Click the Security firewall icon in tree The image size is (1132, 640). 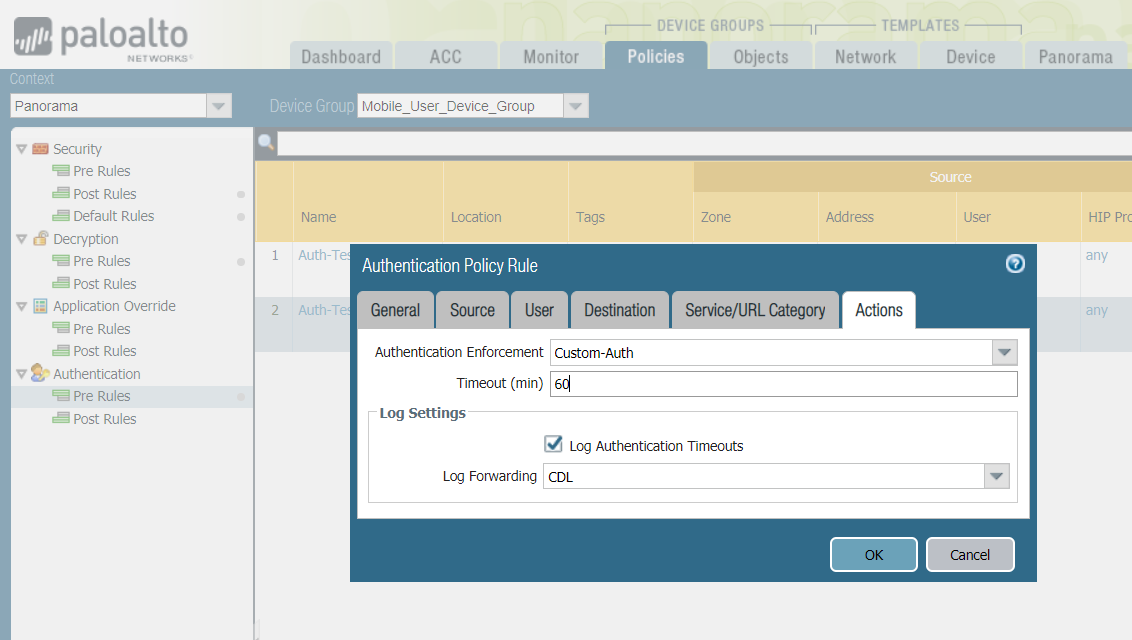pos(40,149)
